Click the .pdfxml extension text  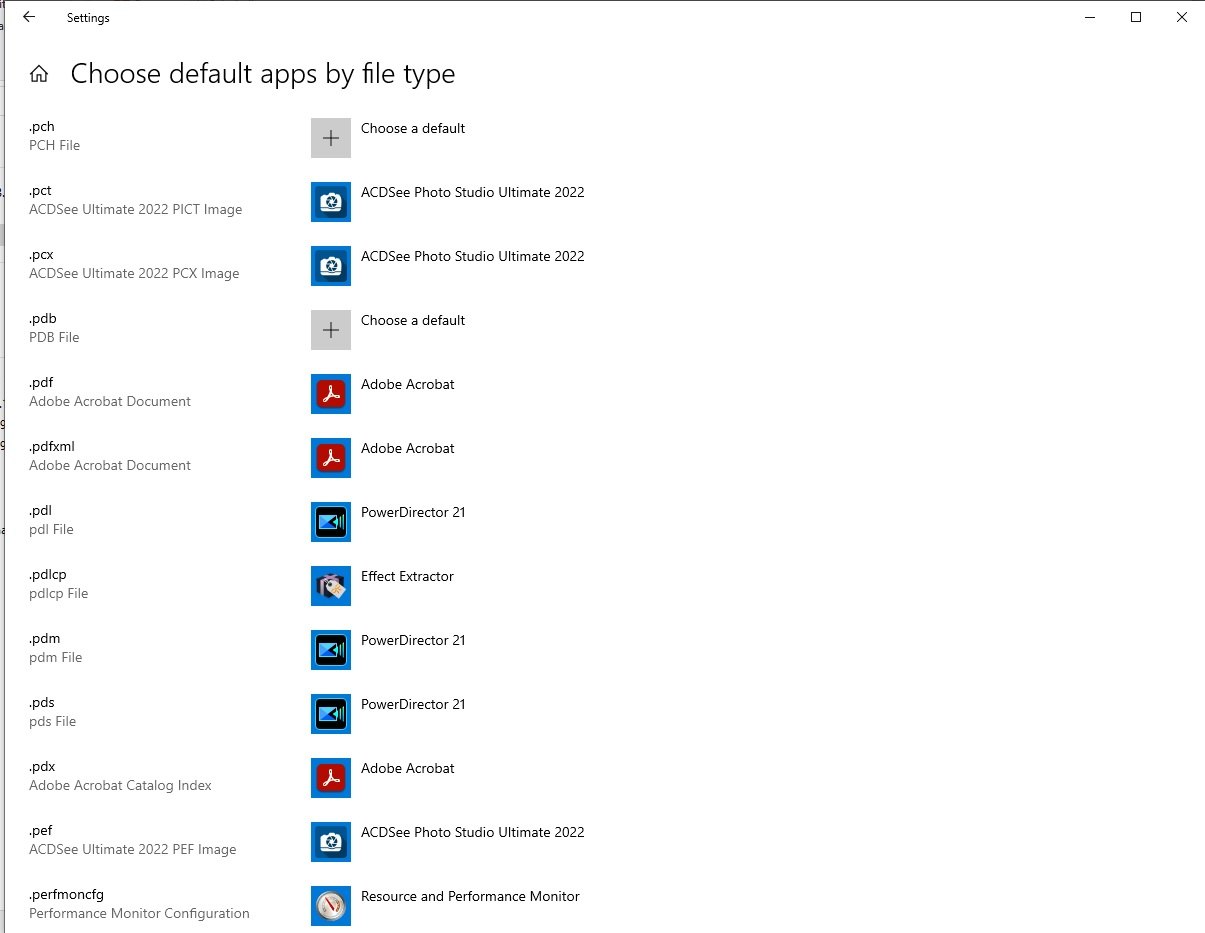coord(52,446)
